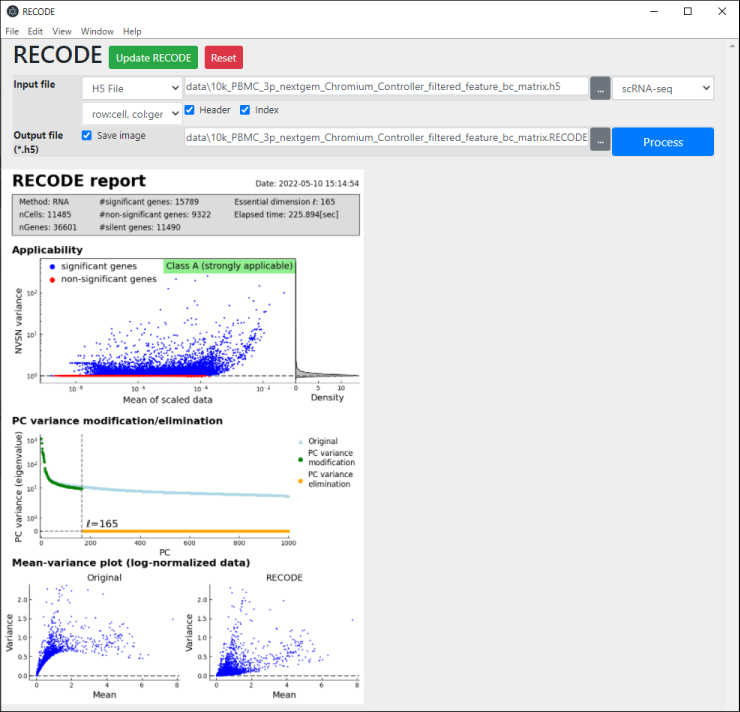Uncheck the Save image checkbox
This screenshot has height=712, width=740.
(x=86, y=135)
